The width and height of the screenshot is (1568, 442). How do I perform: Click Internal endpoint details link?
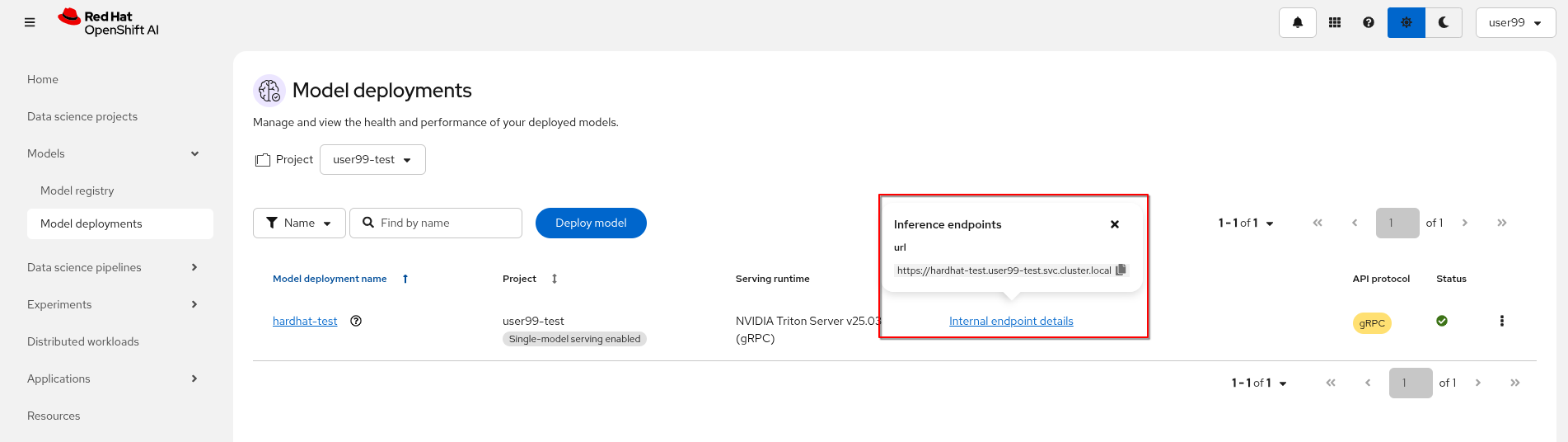1011,321
